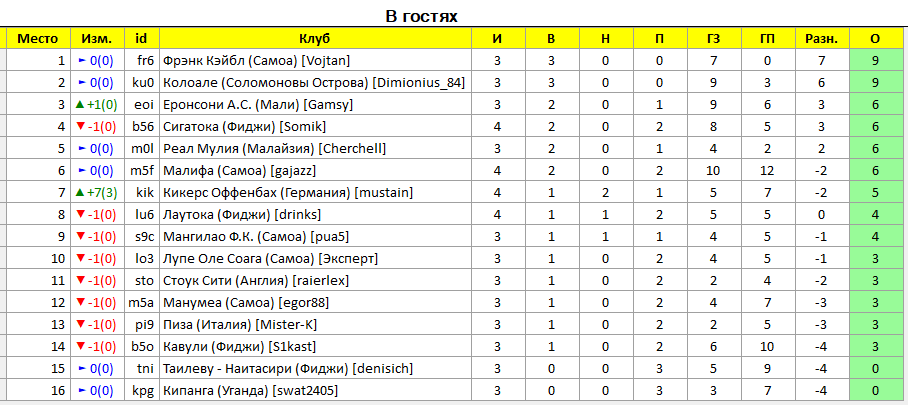This screenshot has height=405, width=908.
Task: Click the О points column header
Action: (x=875, y=39)
